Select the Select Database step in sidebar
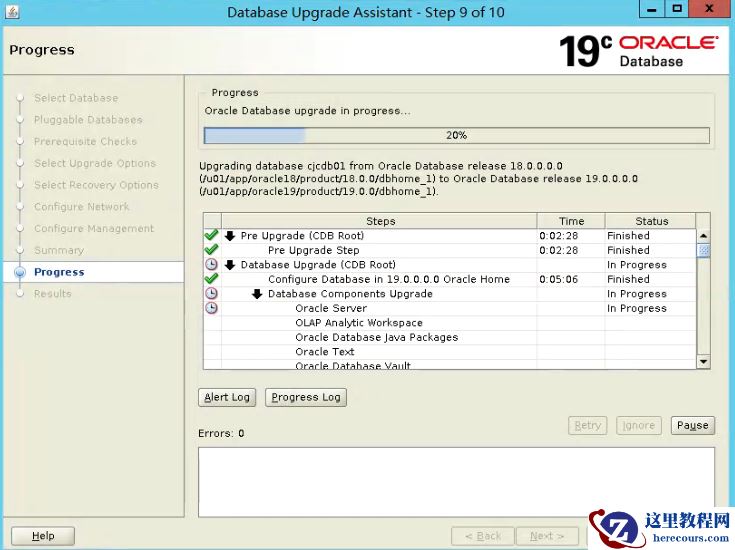The image size is (735, 550). (x=76, y=98)
